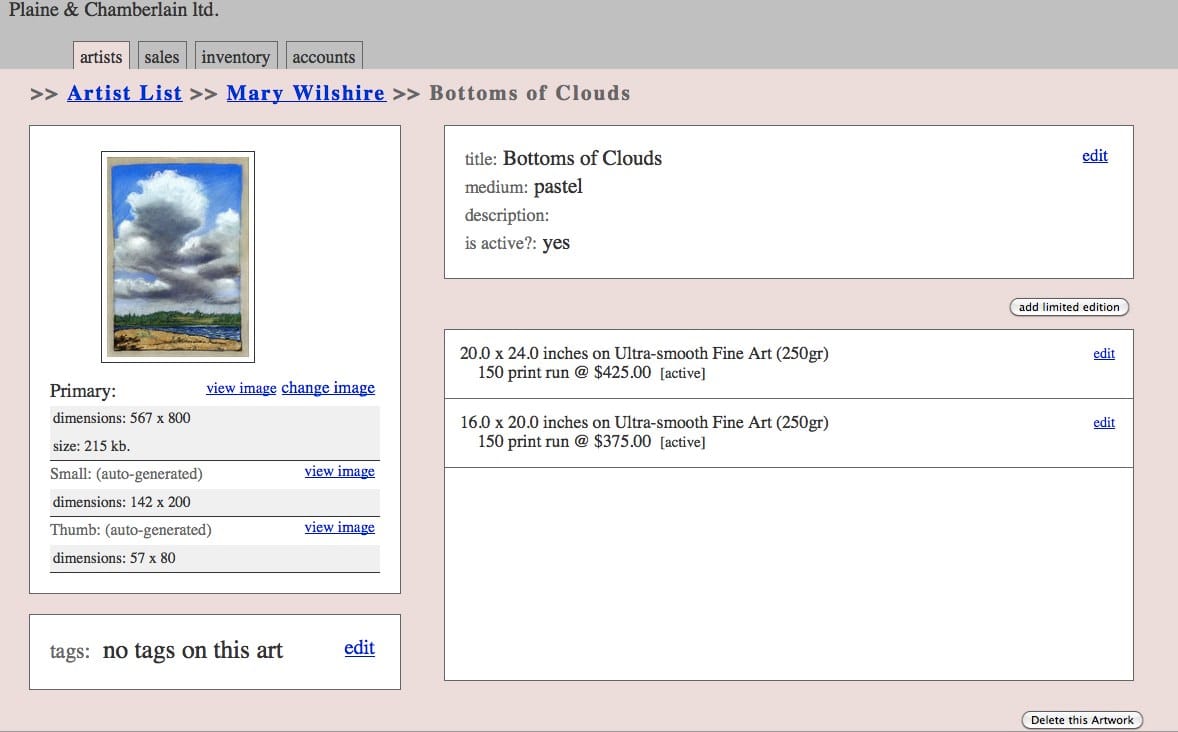View the Thumb auto-generated image
This screenshot has width=1178, height=732.
coord(339,527)
